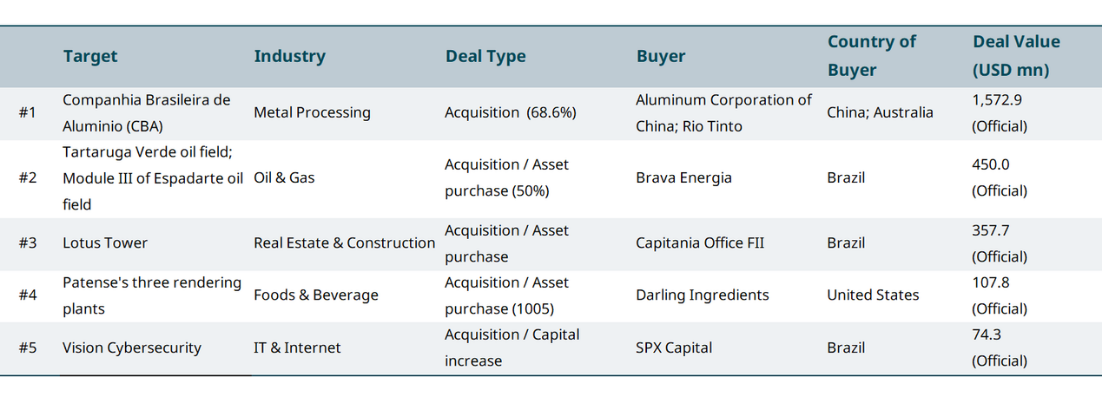Select the Tartaruga Verde oil field target
Viewport: 1102px width, 400px height.
click(152, 178)
